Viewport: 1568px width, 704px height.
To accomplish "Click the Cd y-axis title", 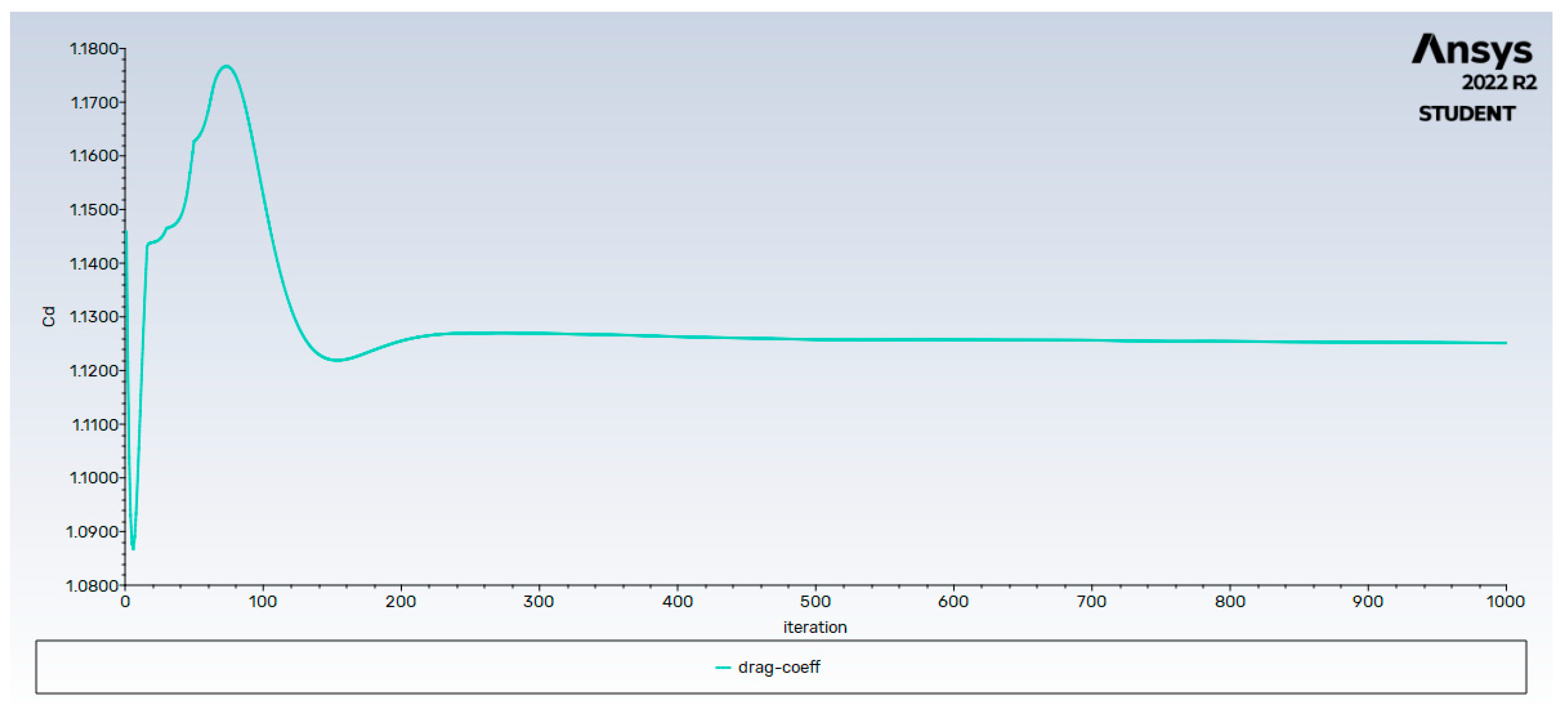I will 49,317.
